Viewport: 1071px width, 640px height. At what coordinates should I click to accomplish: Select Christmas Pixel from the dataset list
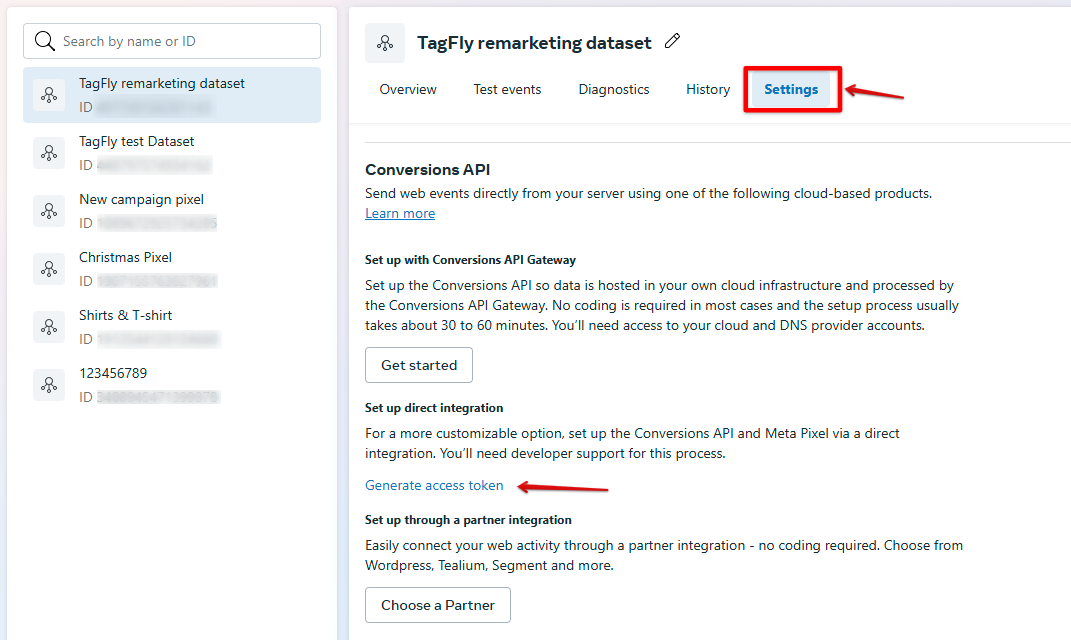(126, 258)
